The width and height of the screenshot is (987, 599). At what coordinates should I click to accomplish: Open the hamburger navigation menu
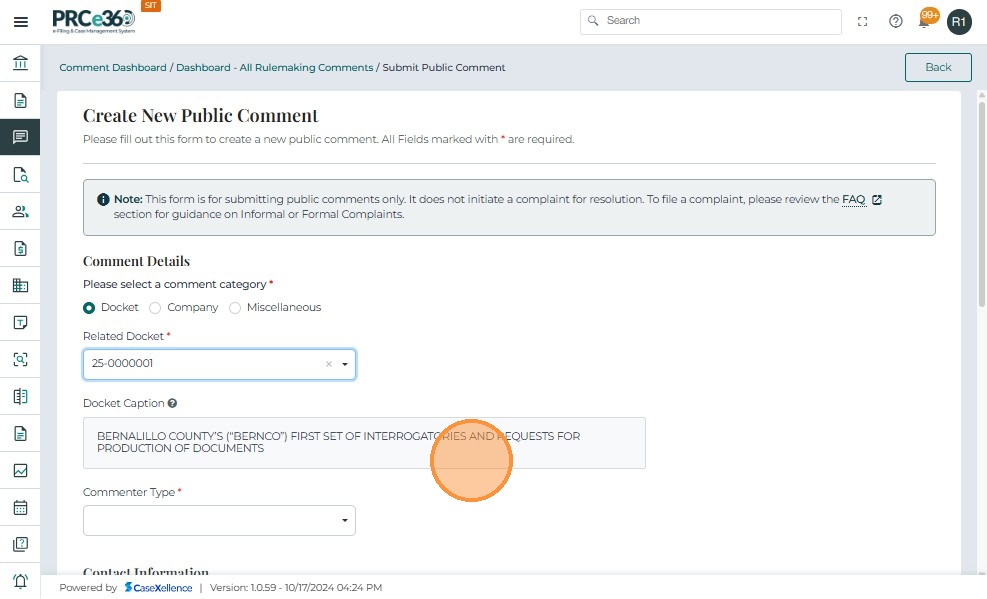point(20,21)
